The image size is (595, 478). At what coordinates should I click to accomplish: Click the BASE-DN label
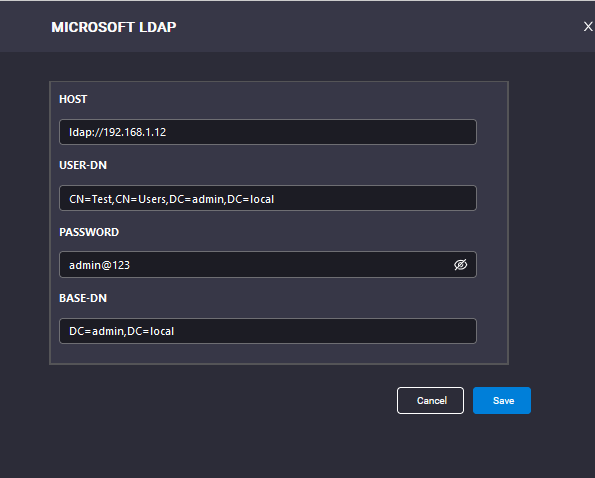83,298
